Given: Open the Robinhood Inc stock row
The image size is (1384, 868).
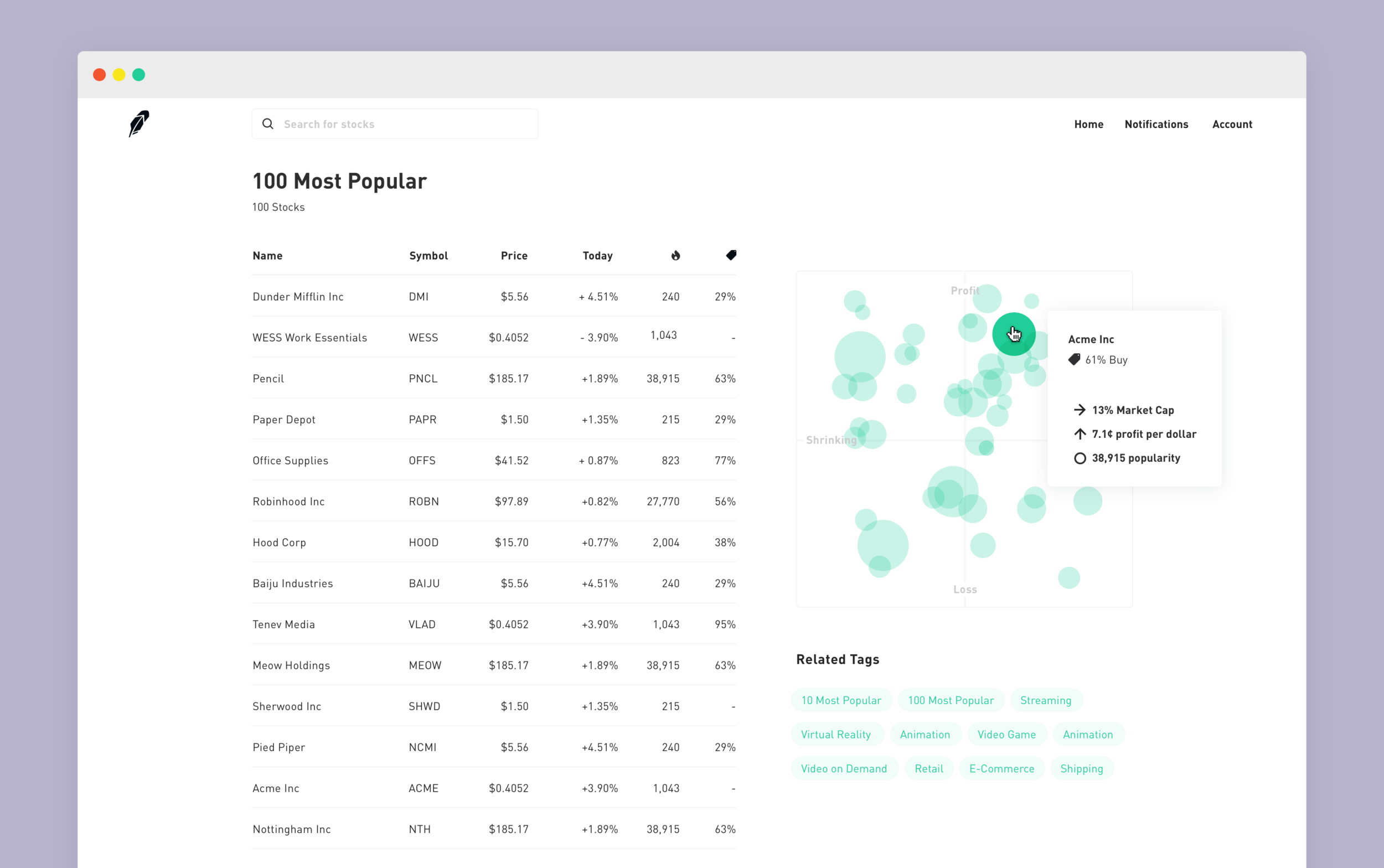Looking at the screenshot, I should point(289,502).
